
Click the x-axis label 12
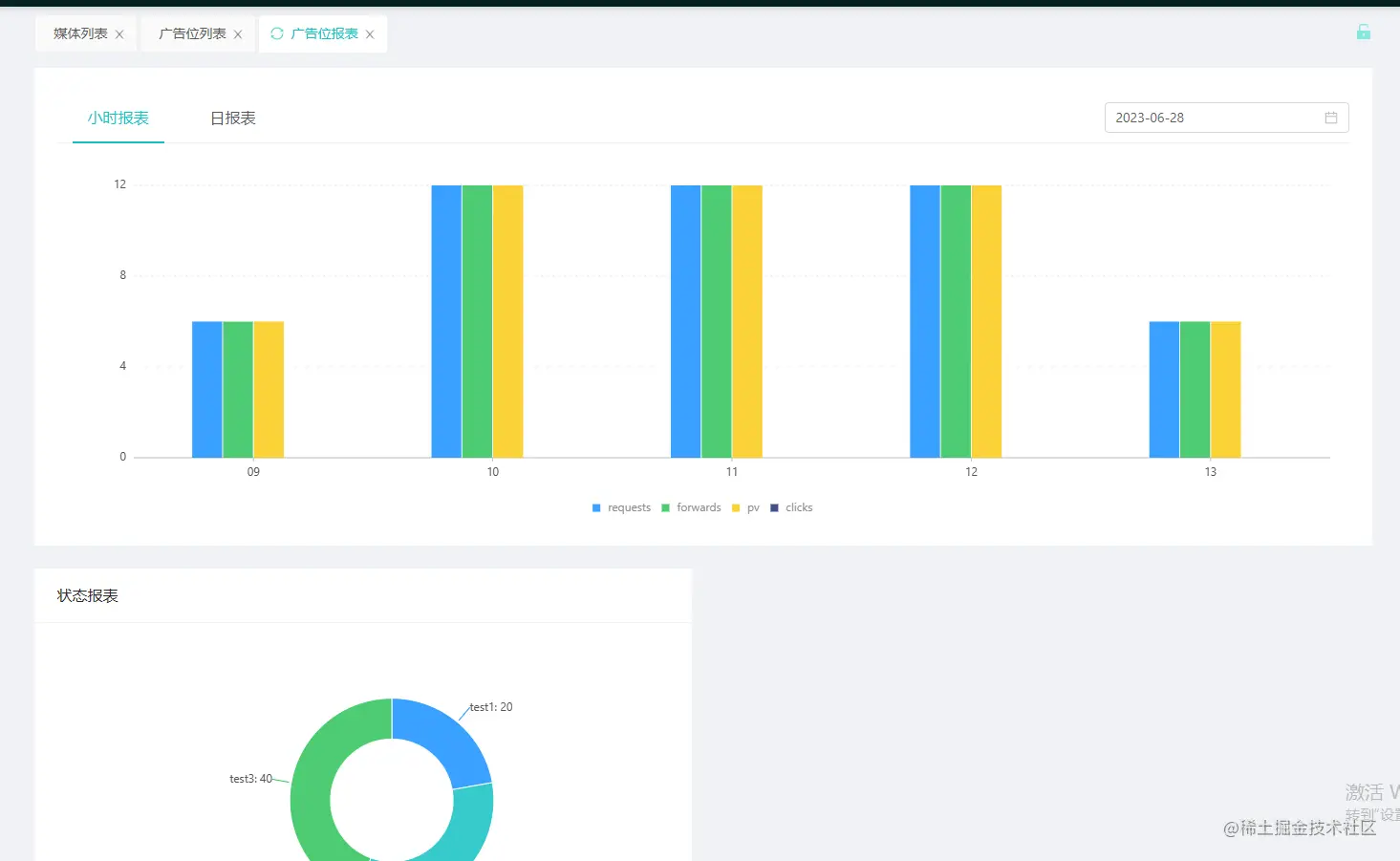pos(971,472)
